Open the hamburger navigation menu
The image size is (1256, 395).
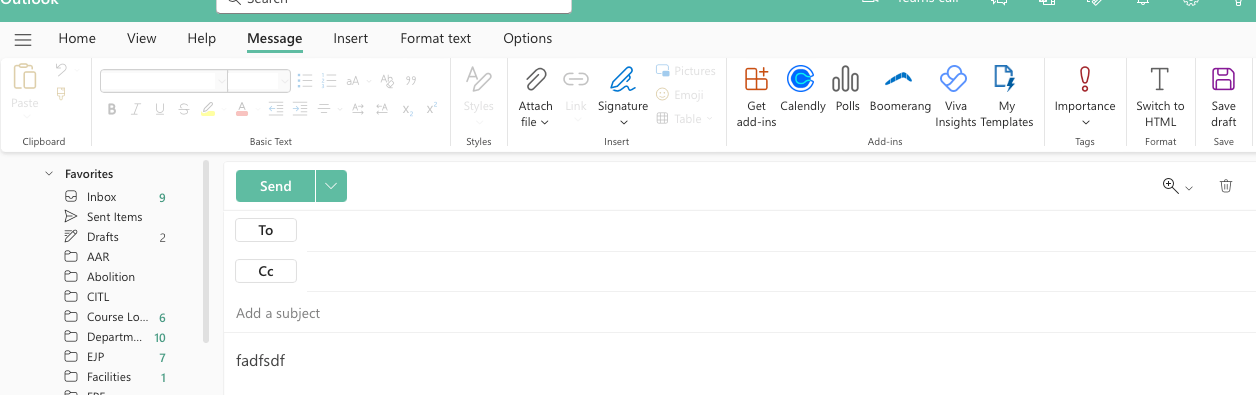(23, 39)
